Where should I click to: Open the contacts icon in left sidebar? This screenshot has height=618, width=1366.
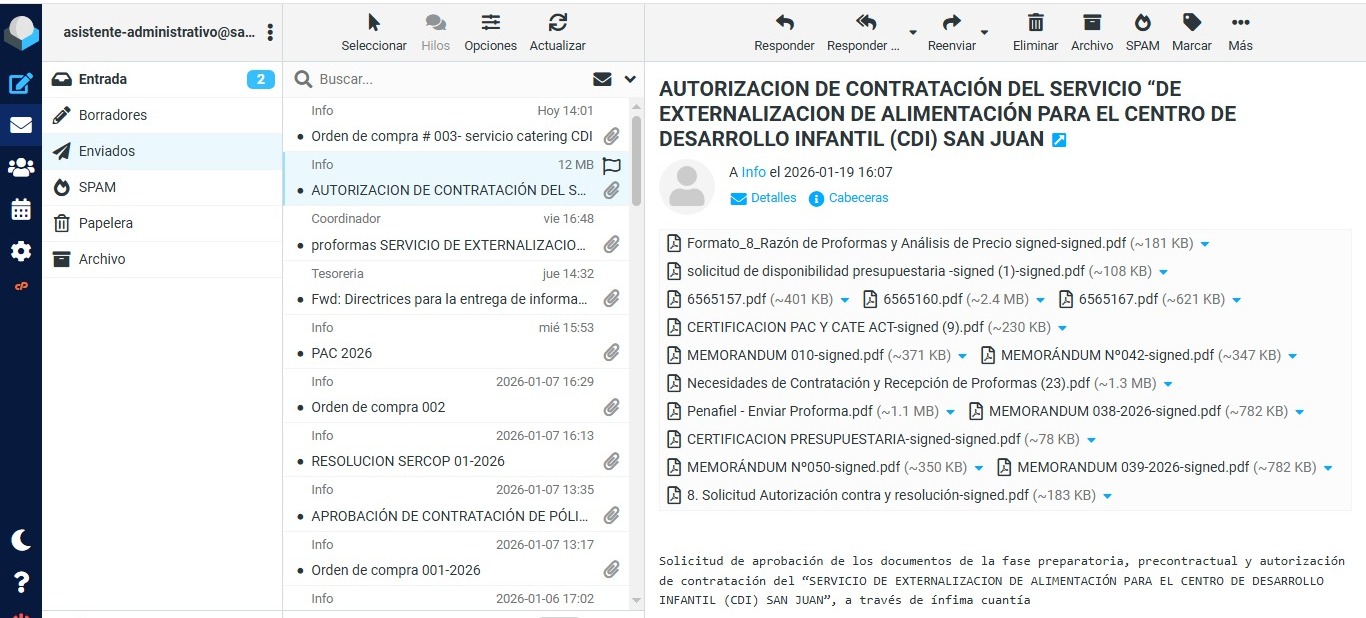tap(20, 167)
